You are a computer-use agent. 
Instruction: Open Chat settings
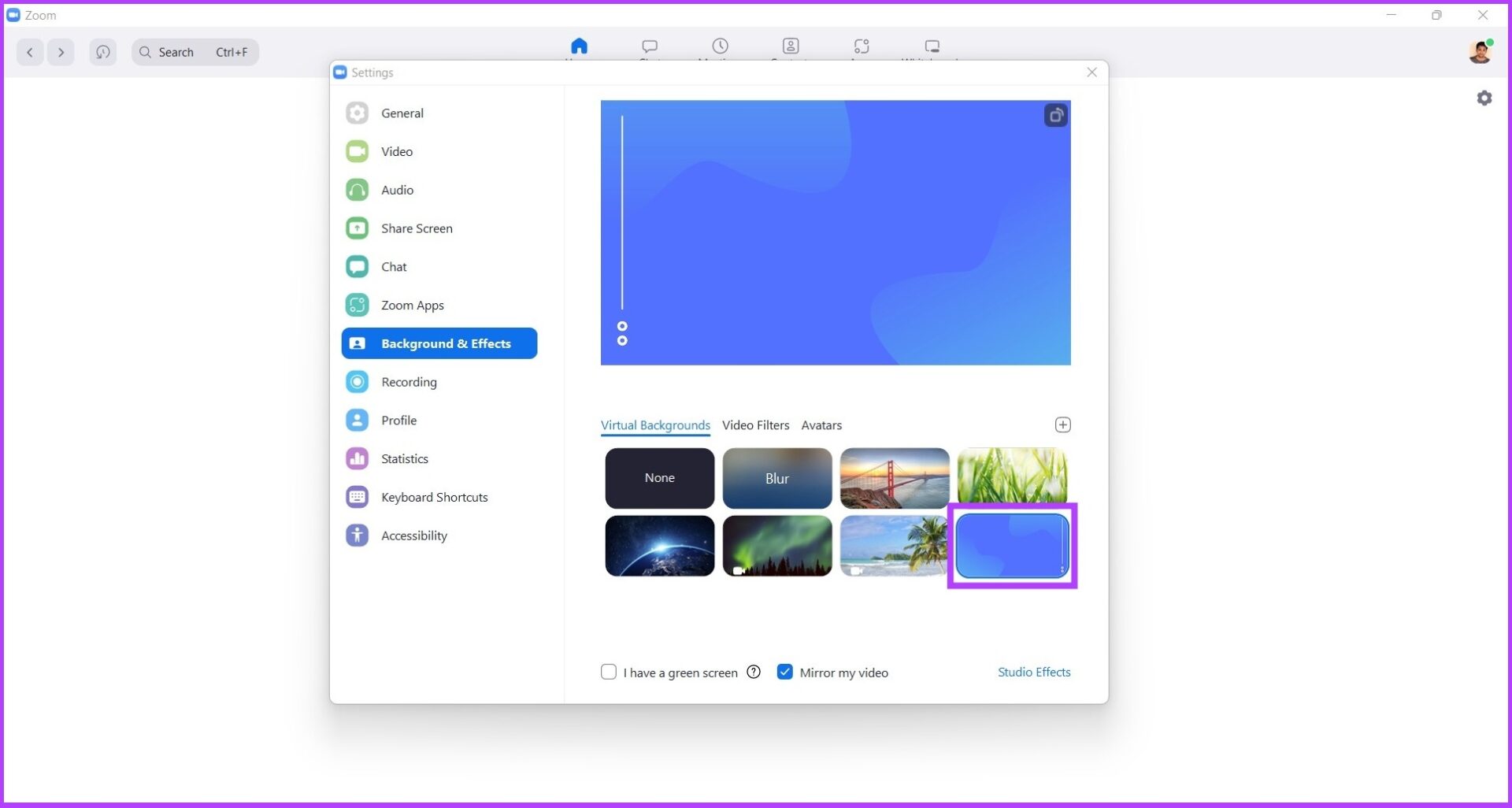439,267
